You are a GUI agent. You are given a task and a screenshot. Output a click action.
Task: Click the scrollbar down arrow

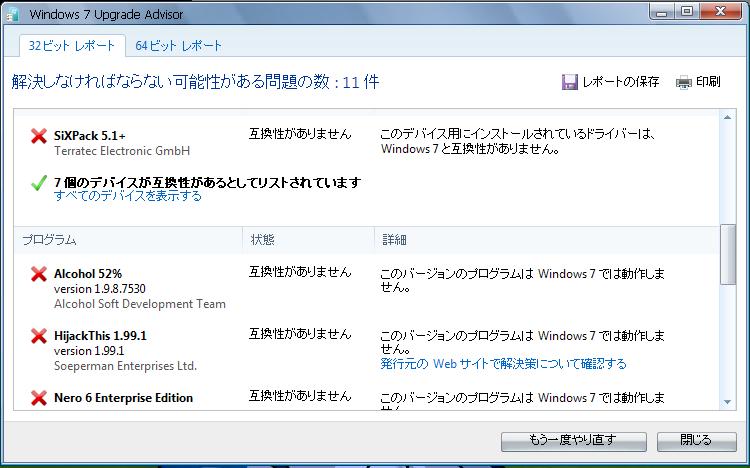tap(728, 402)
